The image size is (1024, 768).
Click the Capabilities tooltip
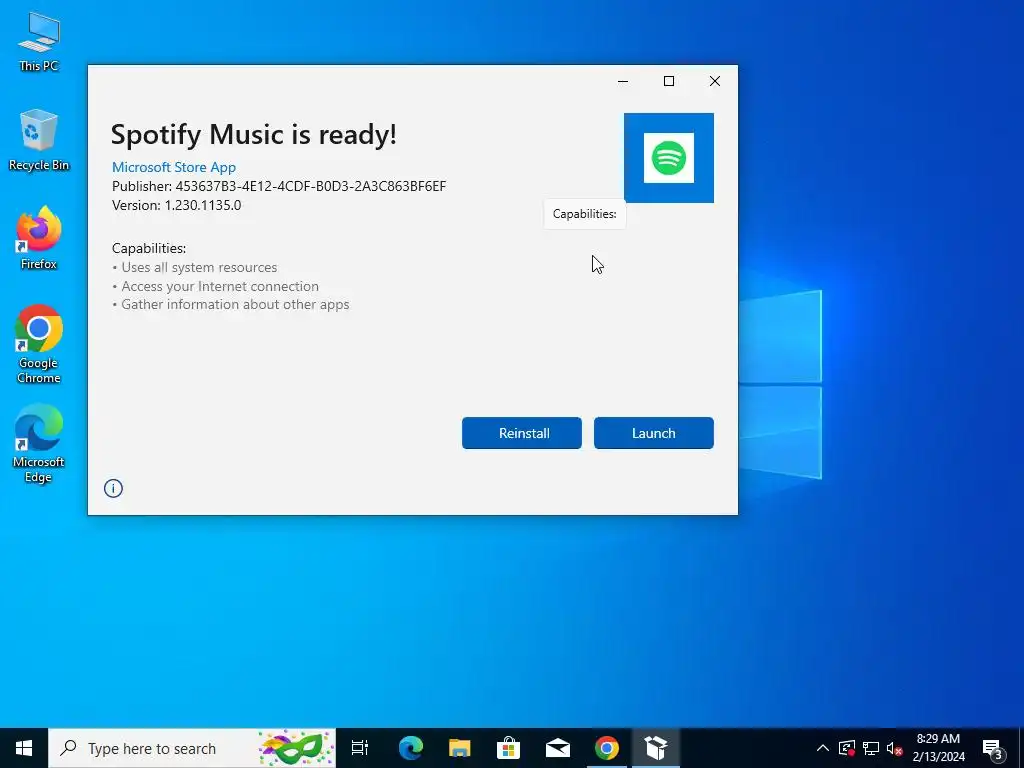(584, 214)
